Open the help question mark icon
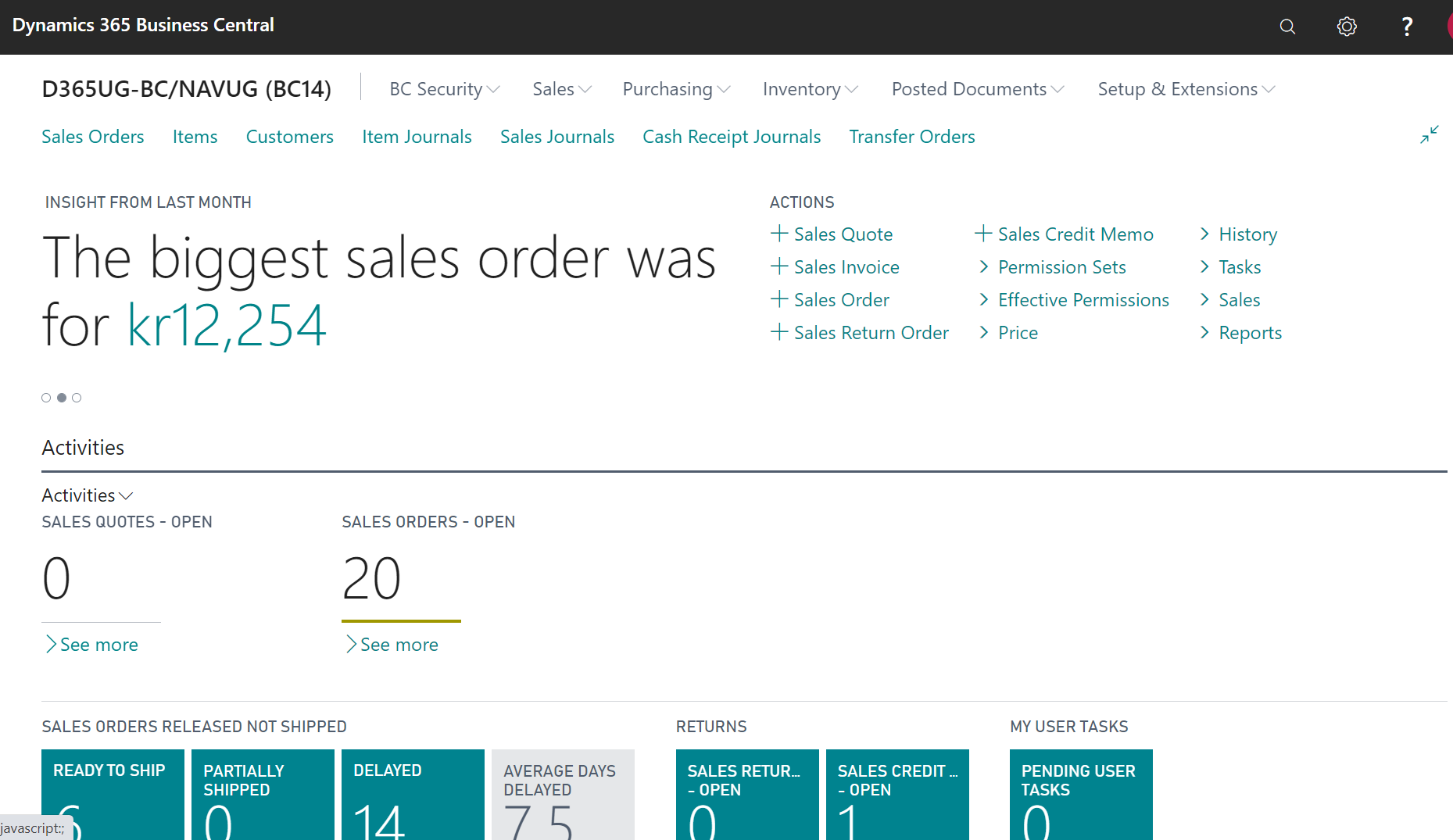The width and height of the screenshot is (1453, 840). pos(1407,27)
